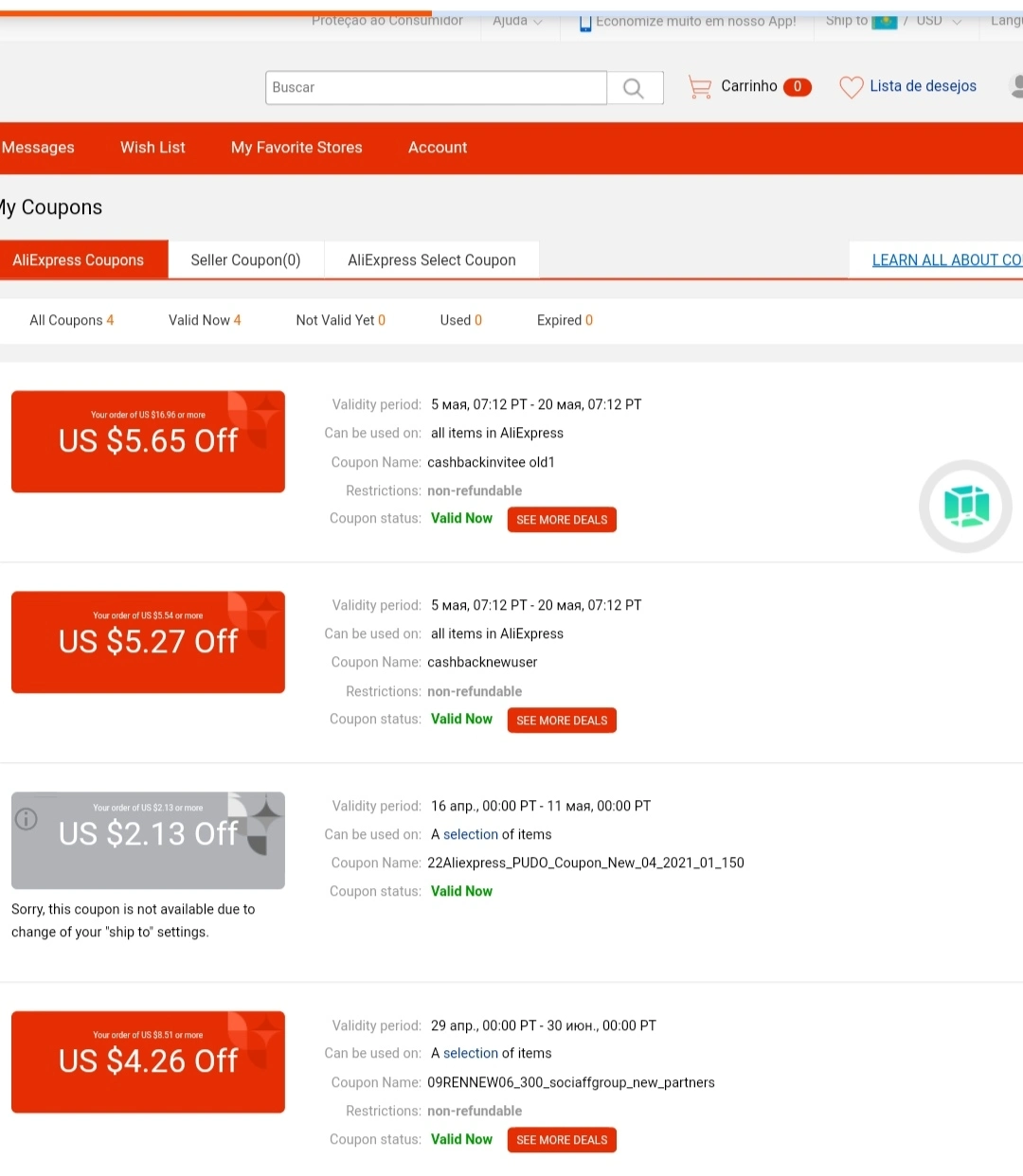Select the US $4.26 Off coupon card
The width and height of the screenshot is (1023, 1176).
(x=148, y=1061)
